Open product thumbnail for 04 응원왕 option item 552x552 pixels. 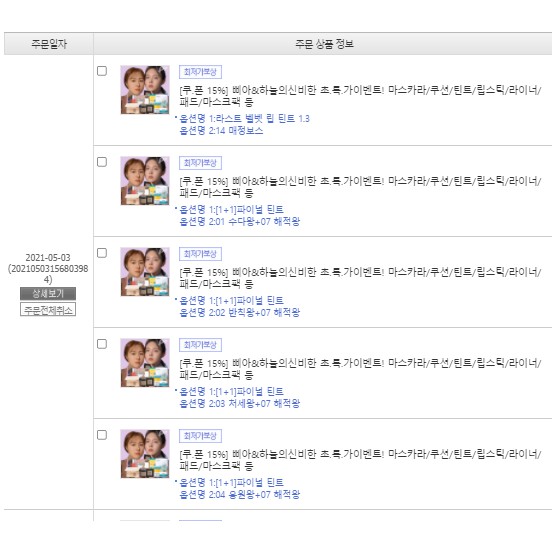145,454
